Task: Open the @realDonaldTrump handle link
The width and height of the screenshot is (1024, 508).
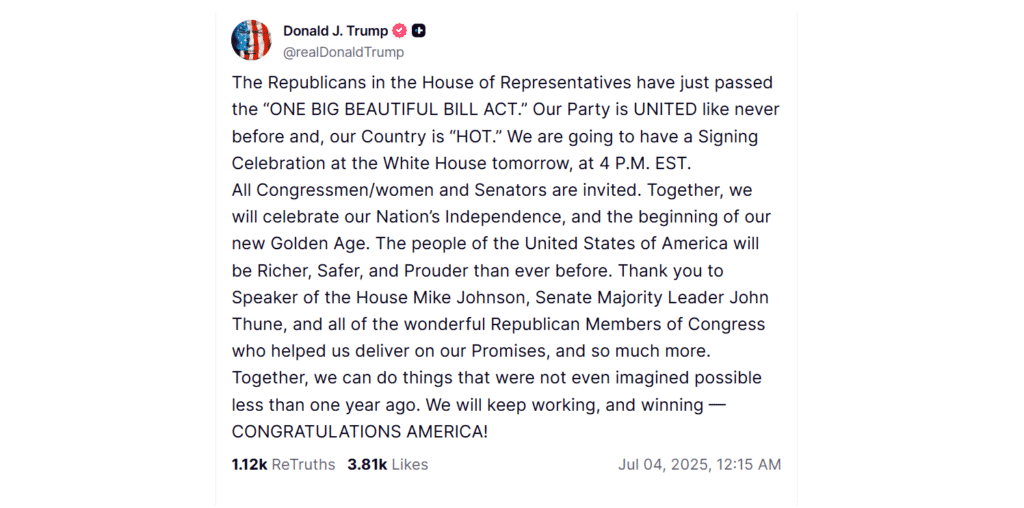Action: (x=343, y=53)
